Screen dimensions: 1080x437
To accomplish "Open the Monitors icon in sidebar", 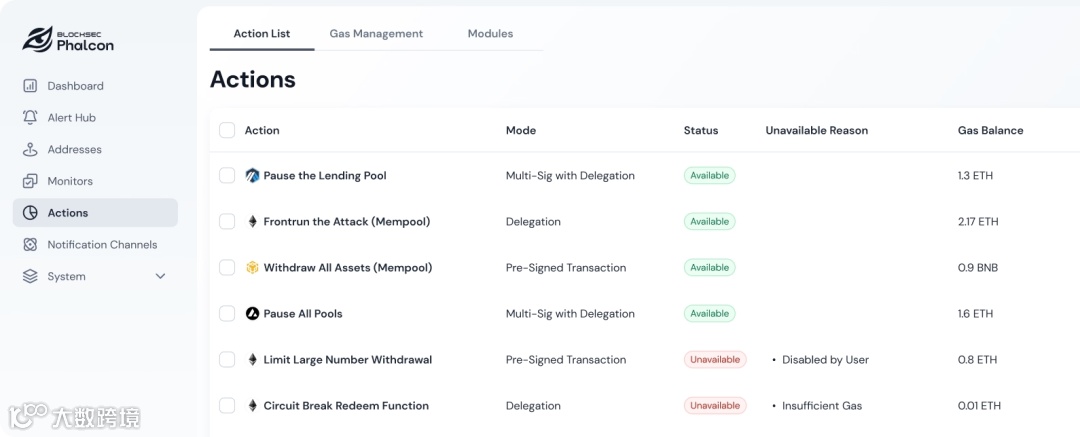I will 30,181.
